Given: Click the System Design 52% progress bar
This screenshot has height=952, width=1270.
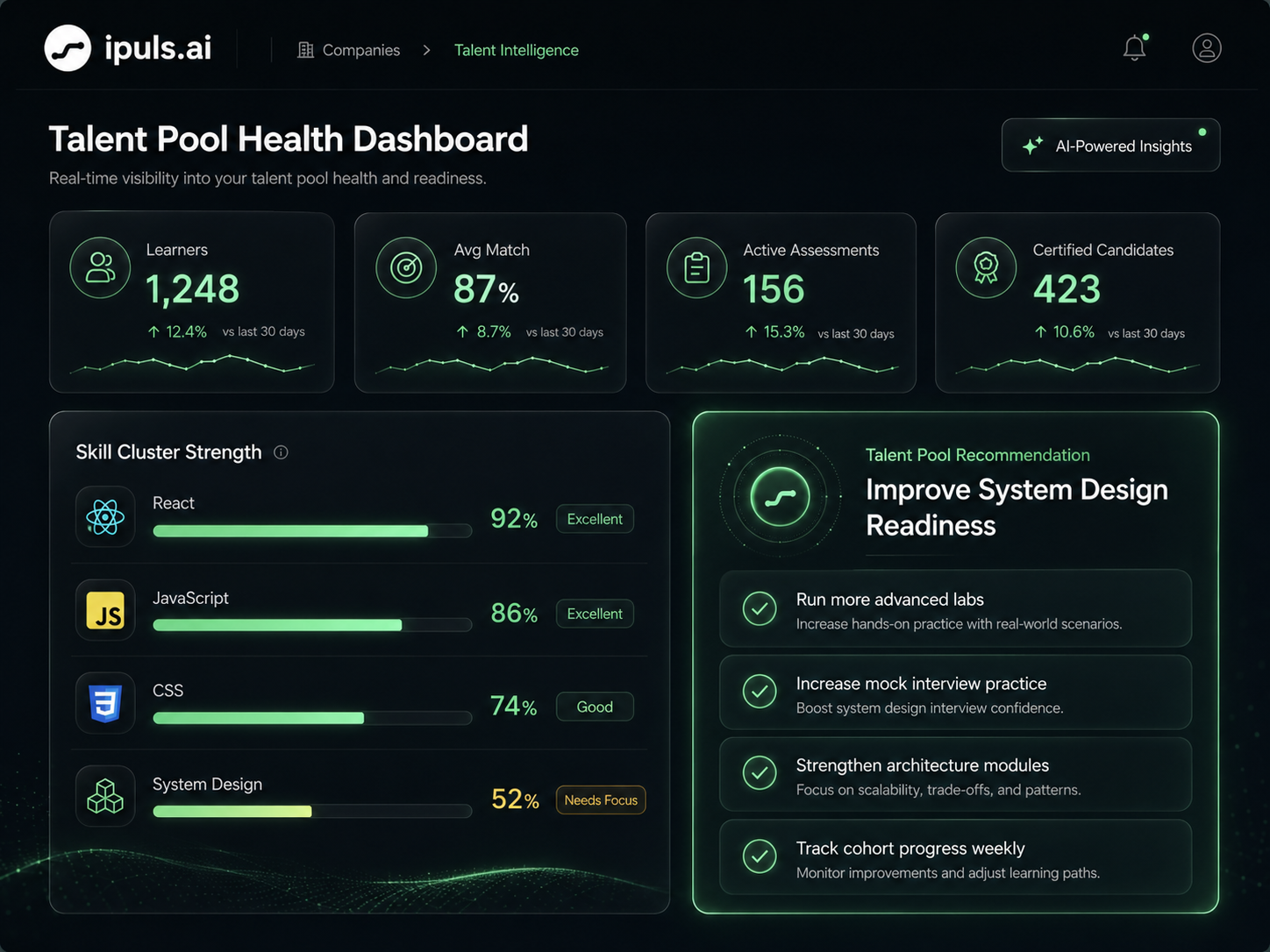Looking at the screenshot, I should 312,811.
